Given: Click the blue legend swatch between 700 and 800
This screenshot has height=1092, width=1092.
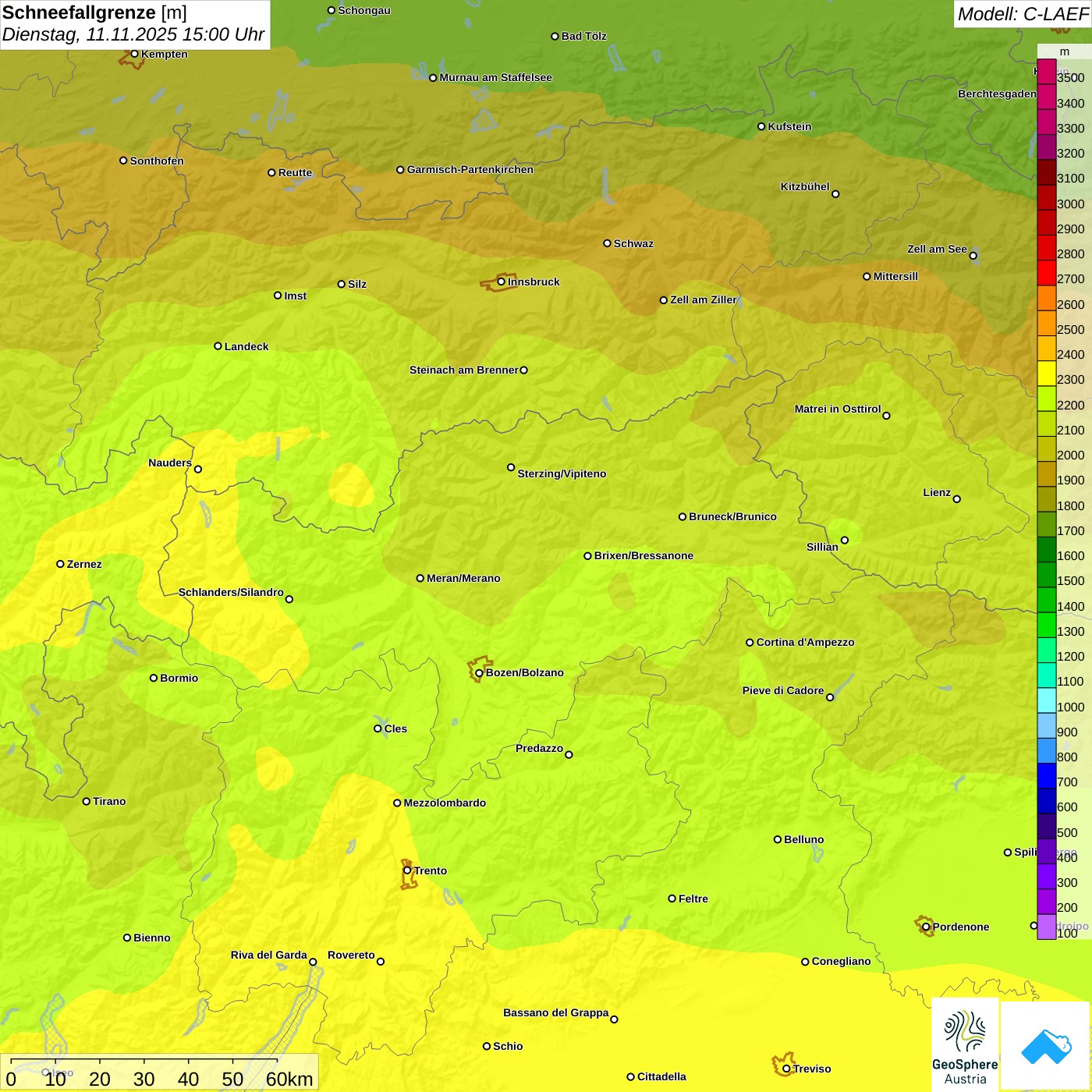Looking at the screenshot, I should click(1046, 775).
